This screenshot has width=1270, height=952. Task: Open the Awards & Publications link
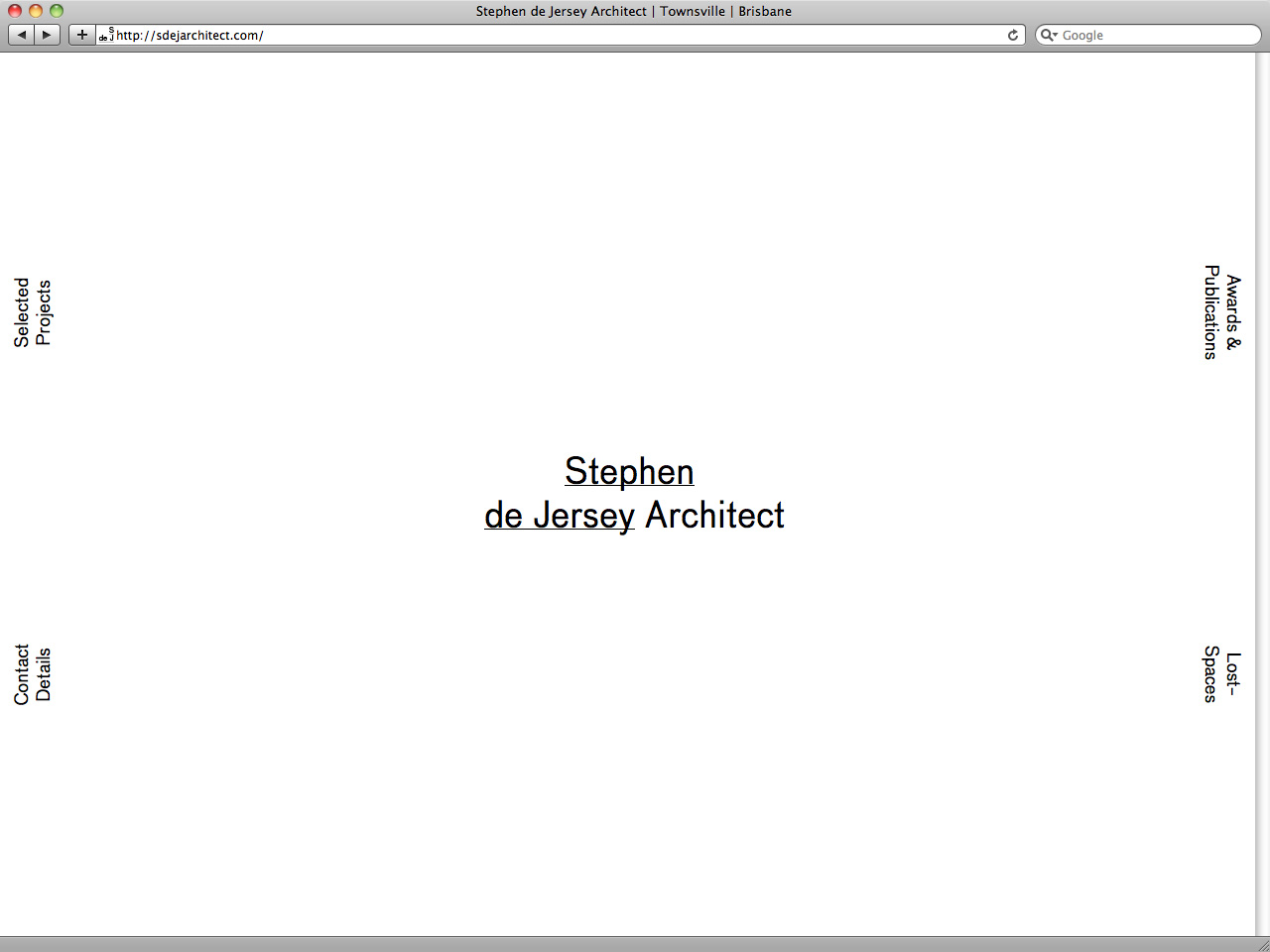coord(1222,311)
